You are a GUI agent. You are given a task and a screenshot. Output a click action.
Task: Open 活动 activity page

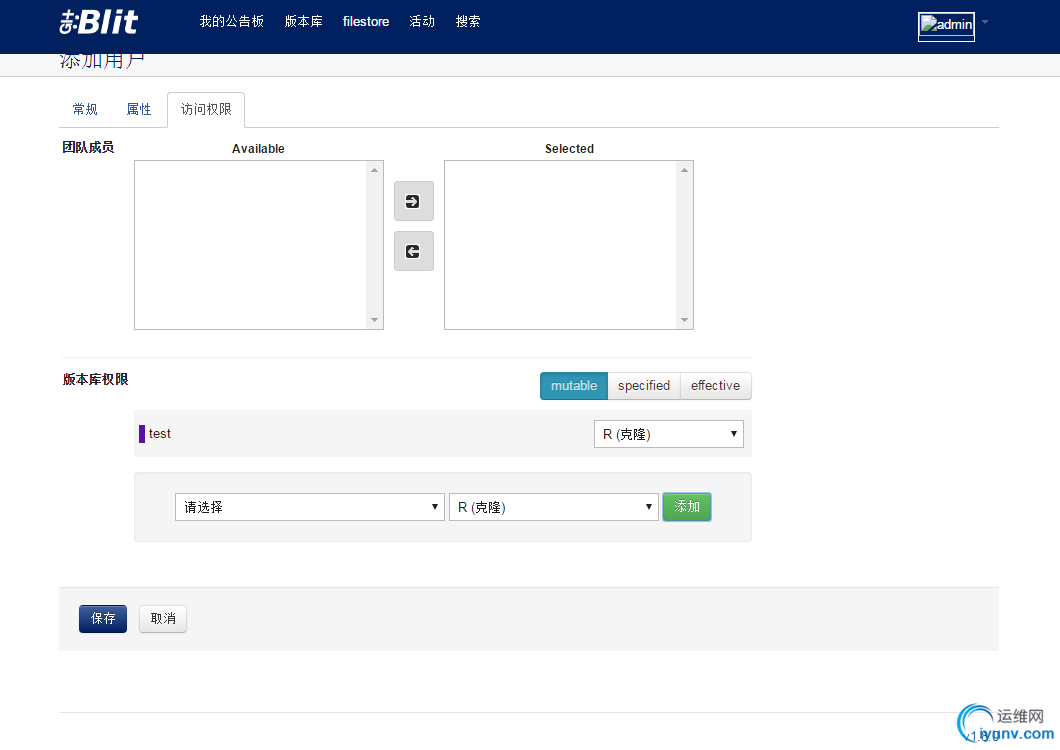pyautogui.click(x=422, y=22)
